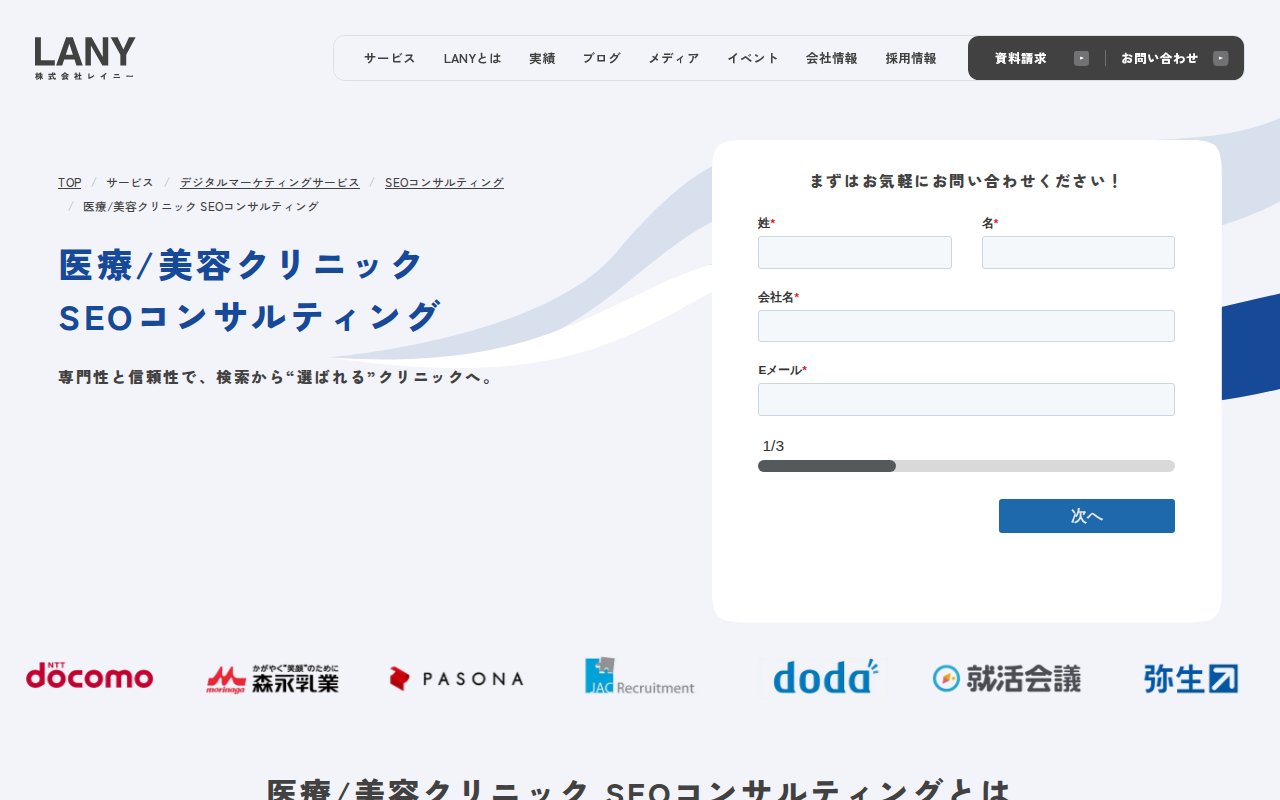Follow the デジタルマーケティングサービス breadcrumb link

point(270,182)
